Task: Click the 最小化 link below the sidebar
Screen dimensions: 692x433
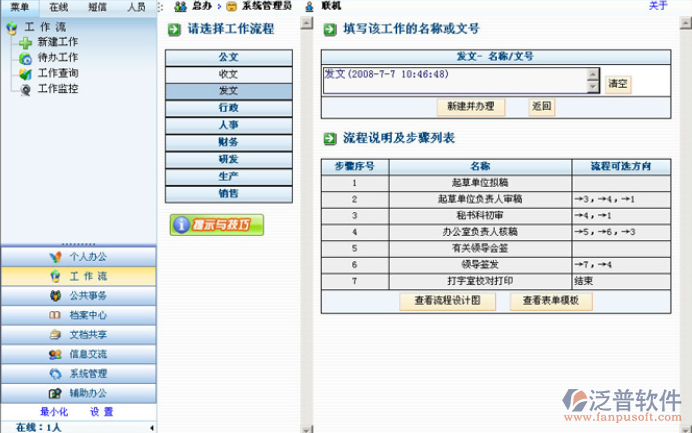Action: 54,412
